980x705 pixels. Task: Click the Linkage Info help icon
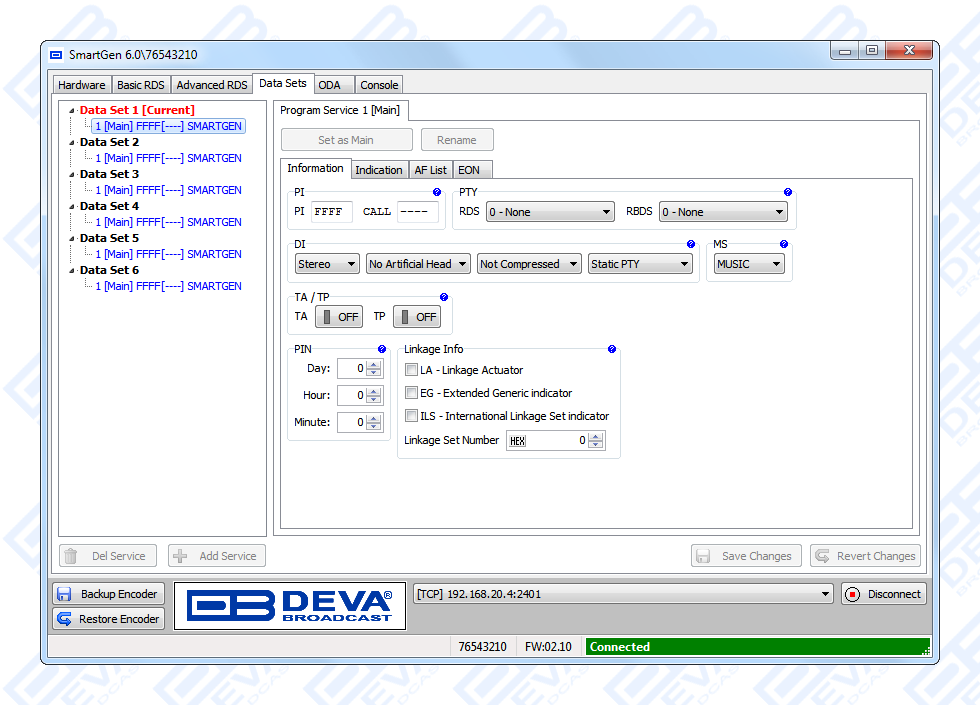point(612,350)
